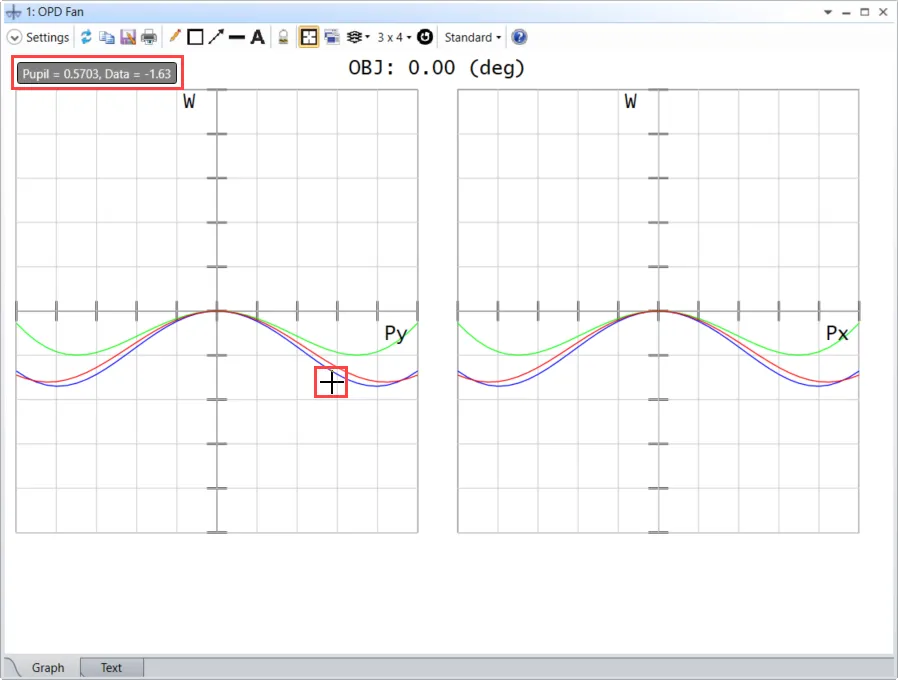Image resolution: width=898 pixels, height=680 pixels.
Task: Open the 3 x 4 layout dropdown
Action: tap(394, 37)
